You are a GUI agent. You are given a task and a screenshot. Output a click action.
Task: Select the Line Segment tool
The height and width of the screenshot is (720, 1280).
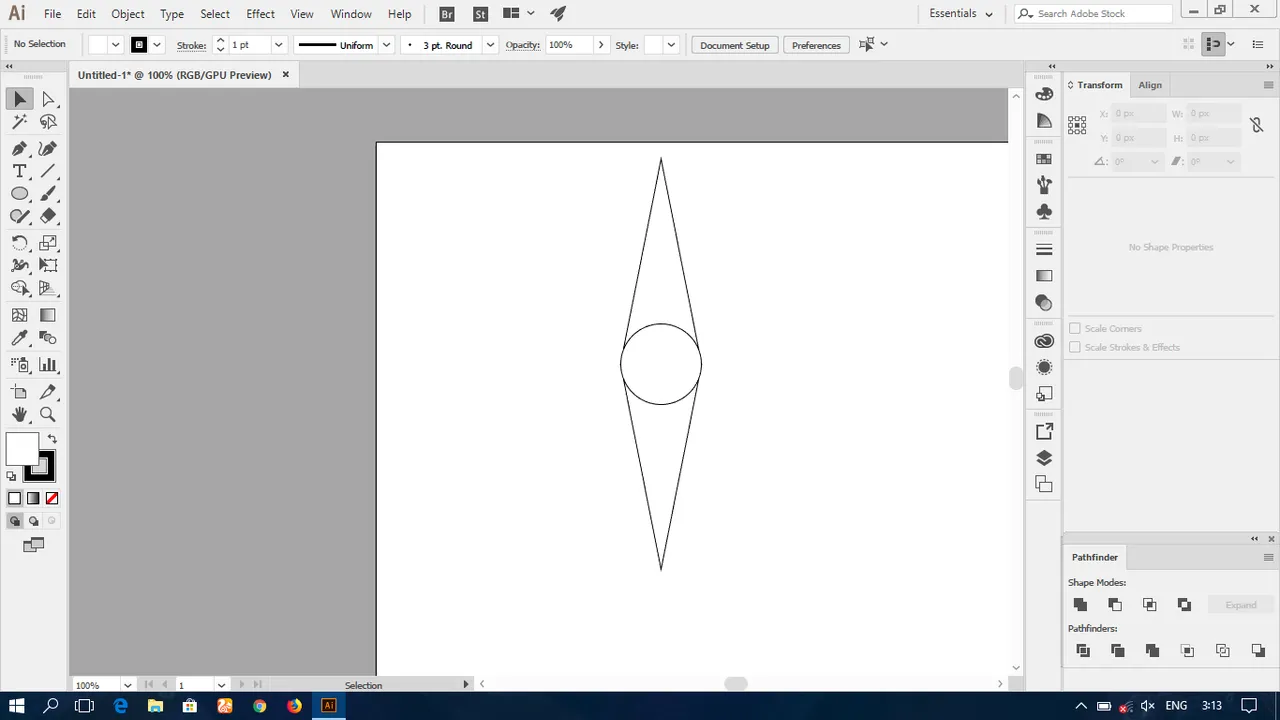point(48,171)
